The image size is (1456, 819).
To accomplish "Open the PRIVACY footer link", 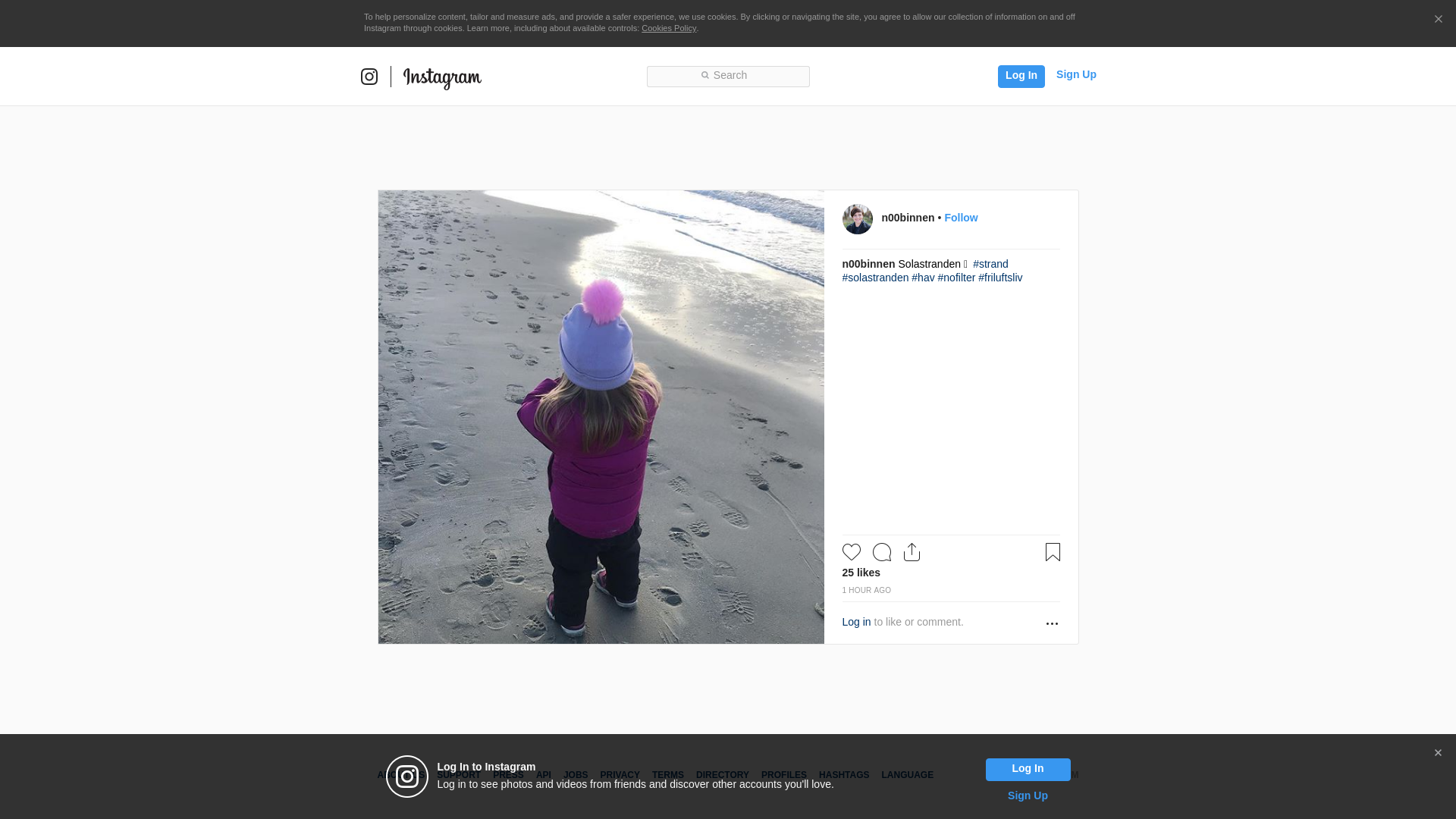I will click(x=620, y=775).
